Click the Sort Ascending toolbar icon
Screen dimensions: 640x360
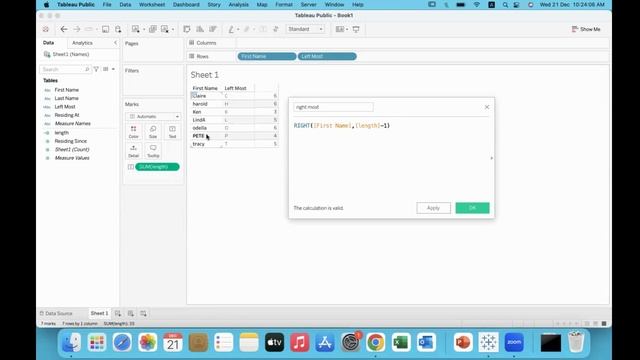[200, 29]
